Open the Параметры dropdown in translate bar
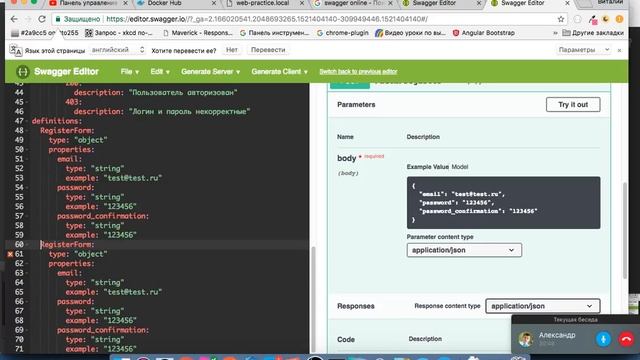Screen dimensions: 640x360 (x=584, y=50)
